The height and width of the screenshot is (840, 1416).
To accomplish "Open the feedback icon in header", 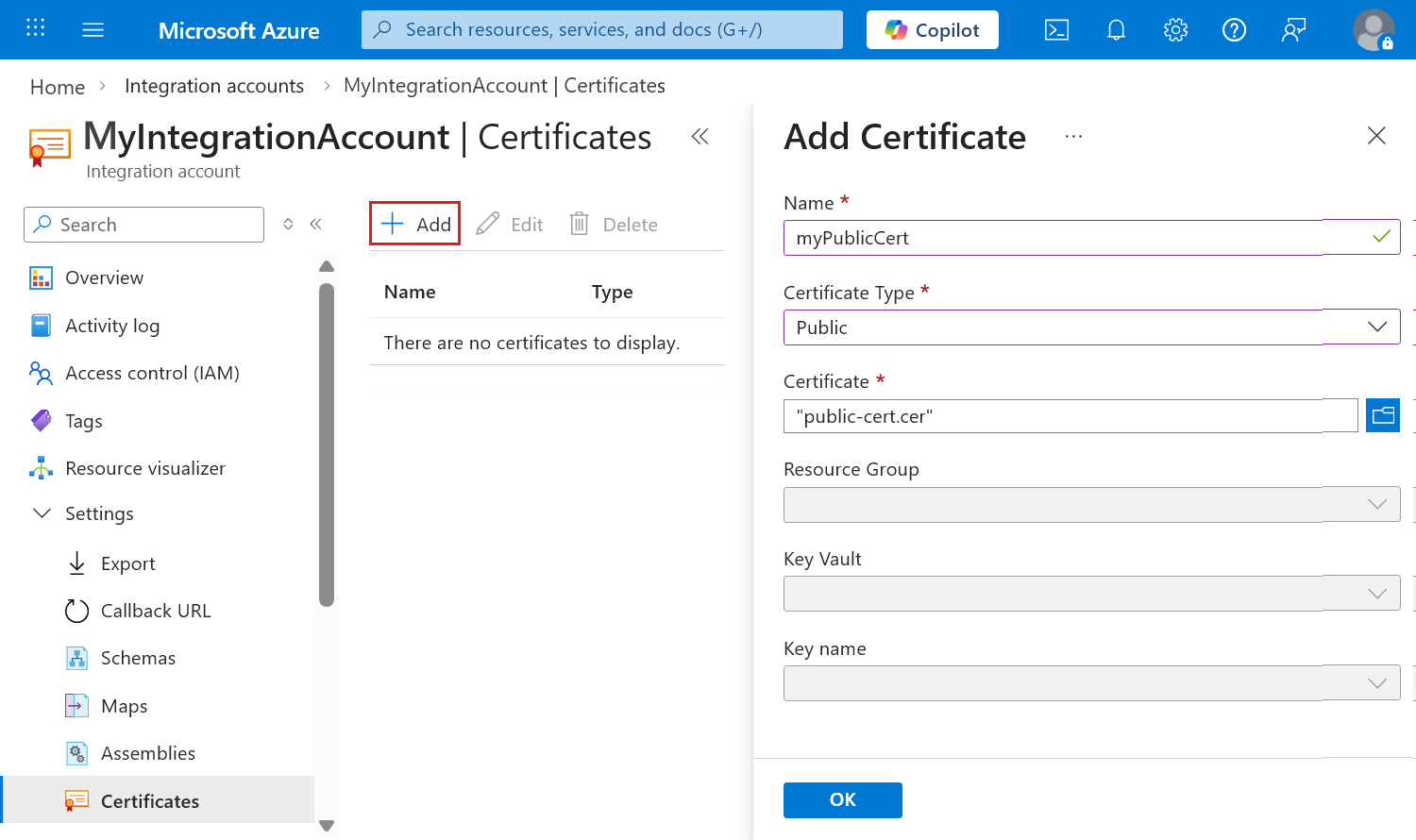I will (1293, 30).
